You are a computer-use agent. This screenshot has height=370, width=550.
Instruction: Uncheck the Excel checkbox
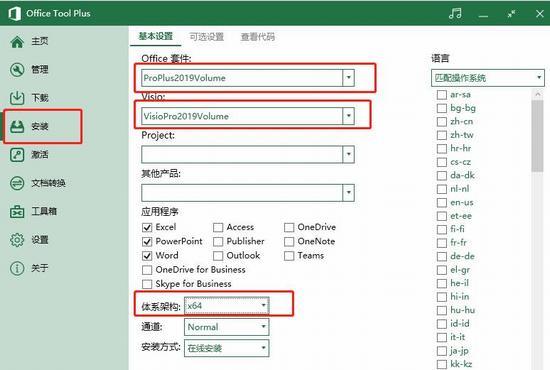[x=147, y=228]
